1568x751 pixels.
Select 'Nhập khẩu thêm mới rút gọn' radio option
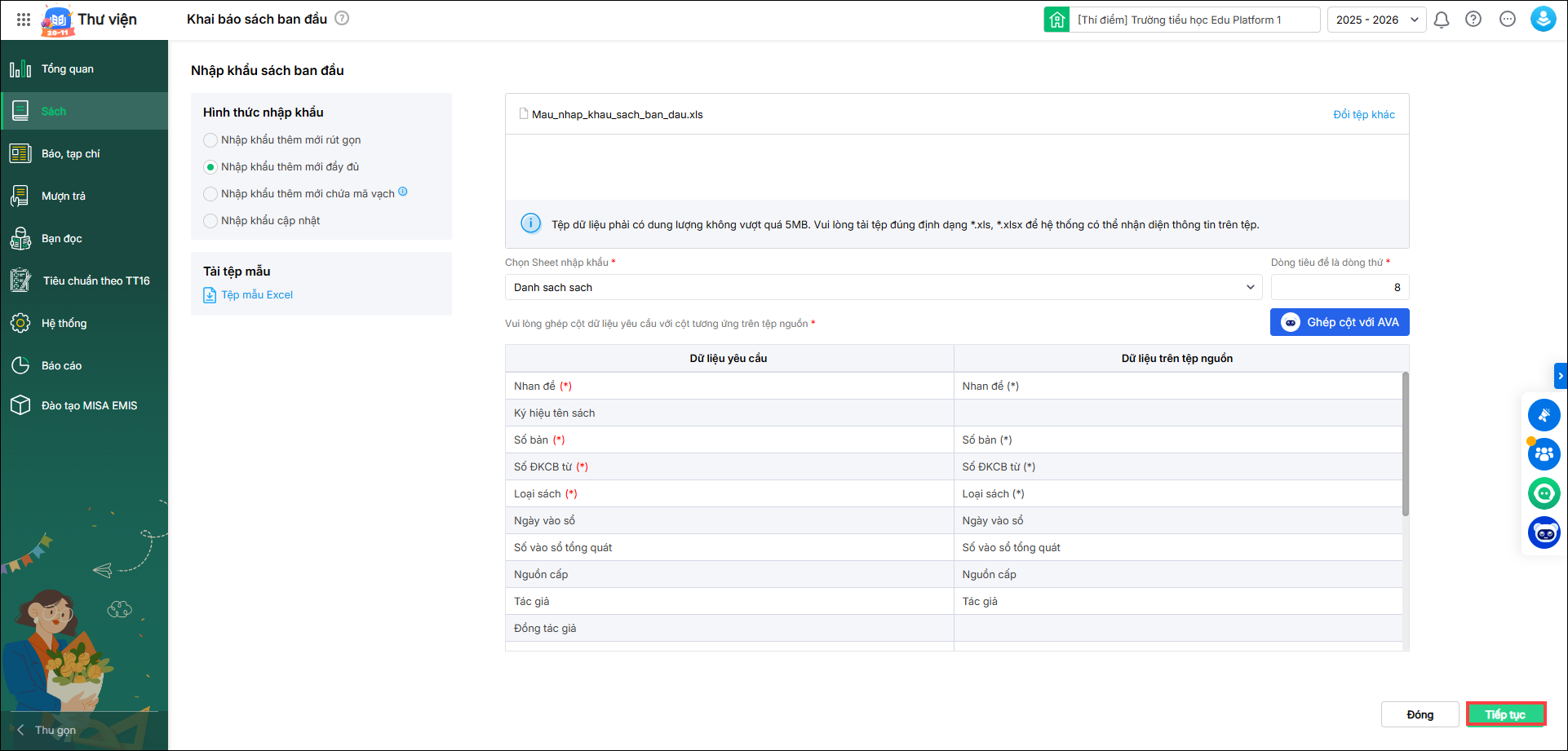coord(210,140)
